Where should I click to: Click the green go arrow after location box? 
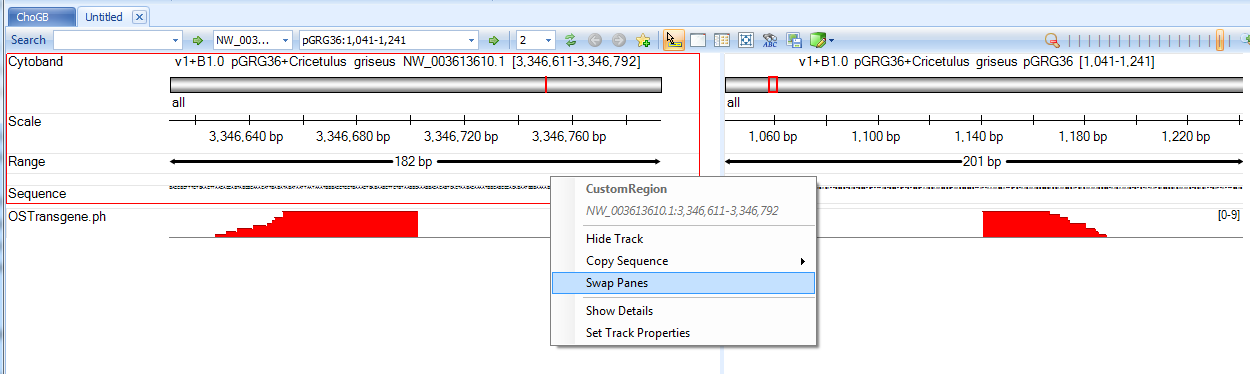(x=493, y=40)
